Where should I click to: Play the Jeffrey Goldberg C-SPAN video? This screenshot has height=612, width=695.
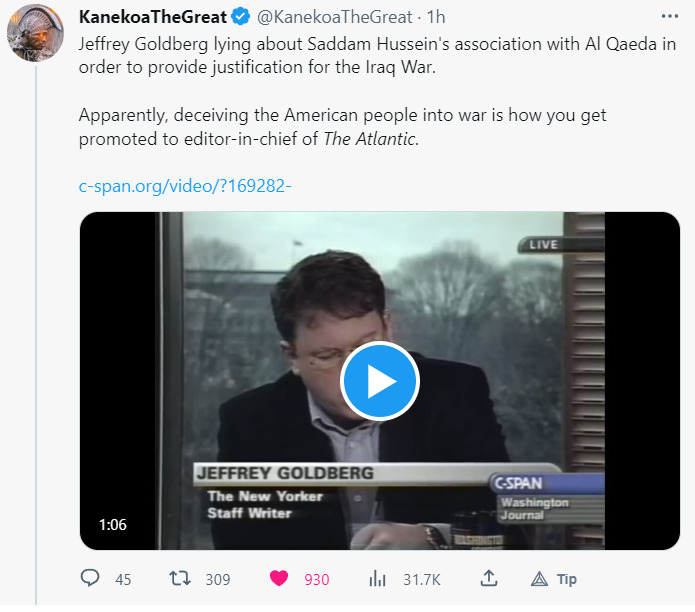[380, 380]
